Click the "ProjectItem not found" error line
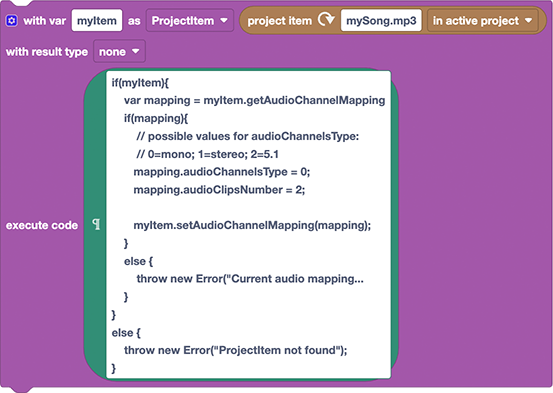Image resolution: width=553 pixels, height=393 pixels. click(236, 350)
